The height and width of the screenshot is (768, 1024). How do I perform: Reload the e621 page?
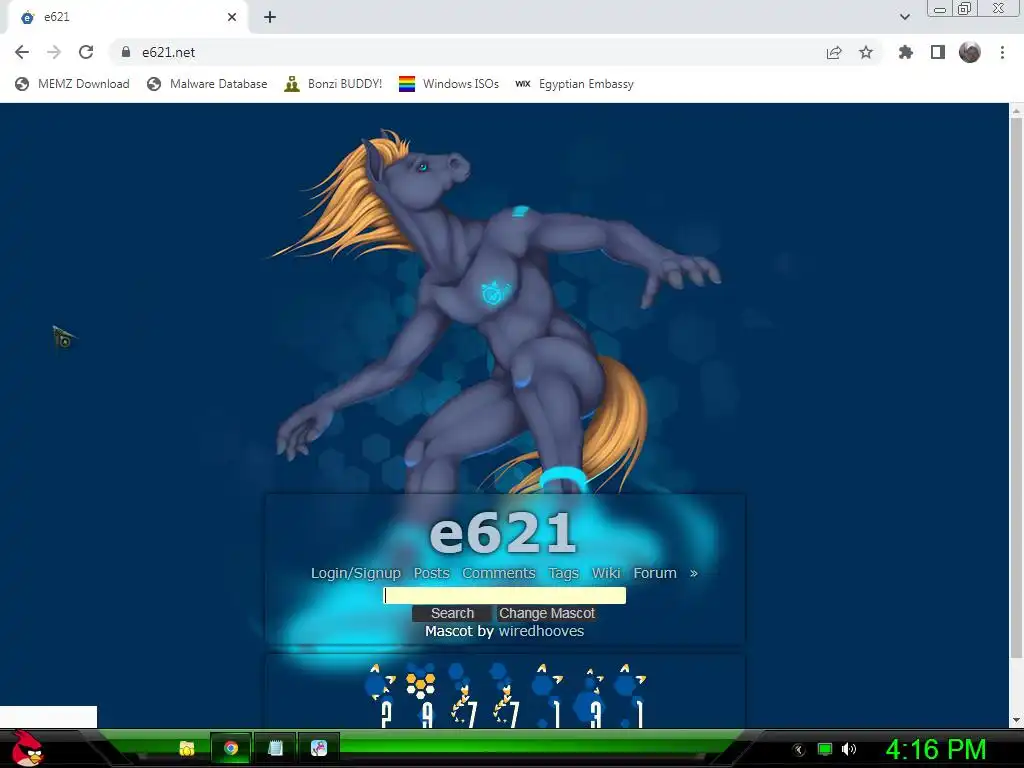coord(86,52)
